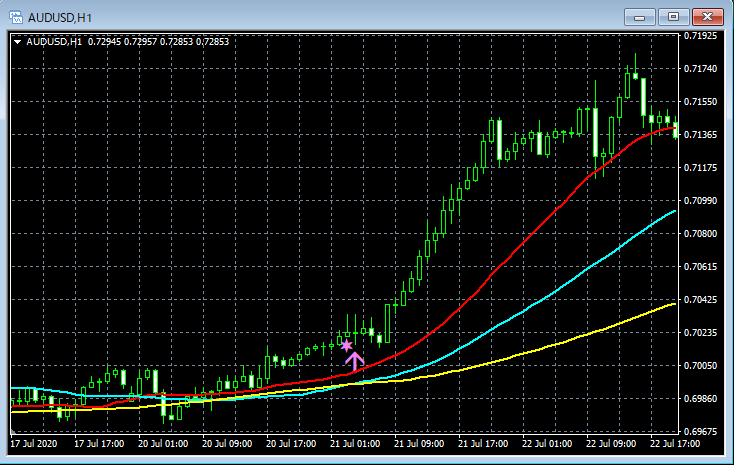Click the AUDUSD,H1 title bar text
This screenshot has width=734, height=465.
click(59, 18)
